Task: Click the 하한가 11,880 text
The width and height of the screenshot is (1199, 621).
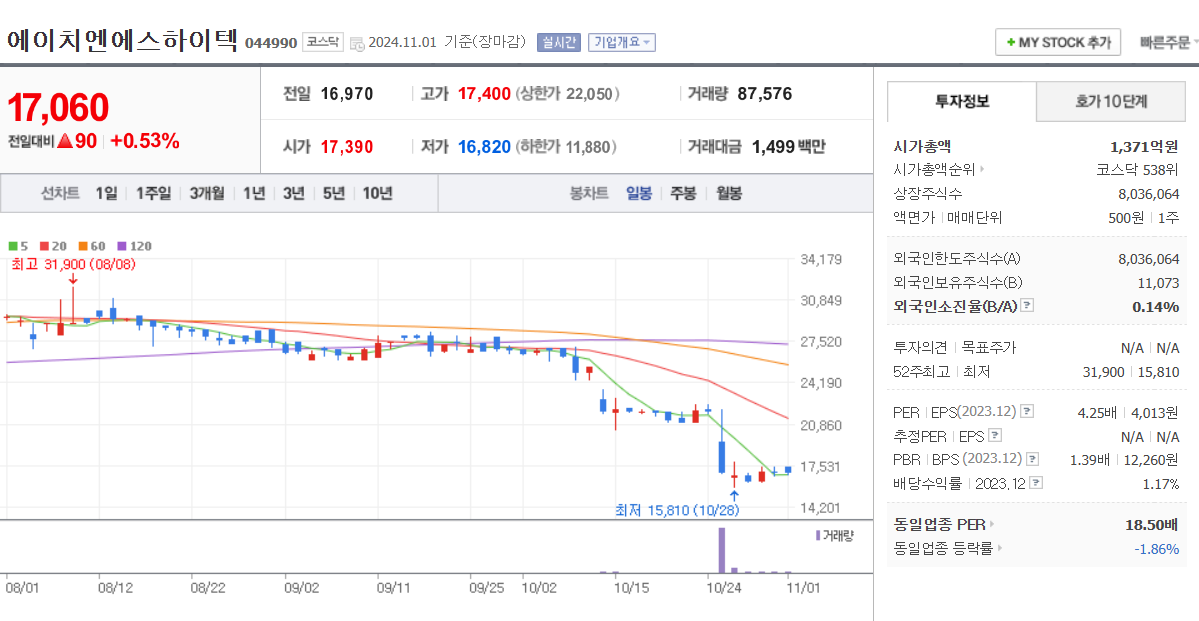Action: point(567,147)
